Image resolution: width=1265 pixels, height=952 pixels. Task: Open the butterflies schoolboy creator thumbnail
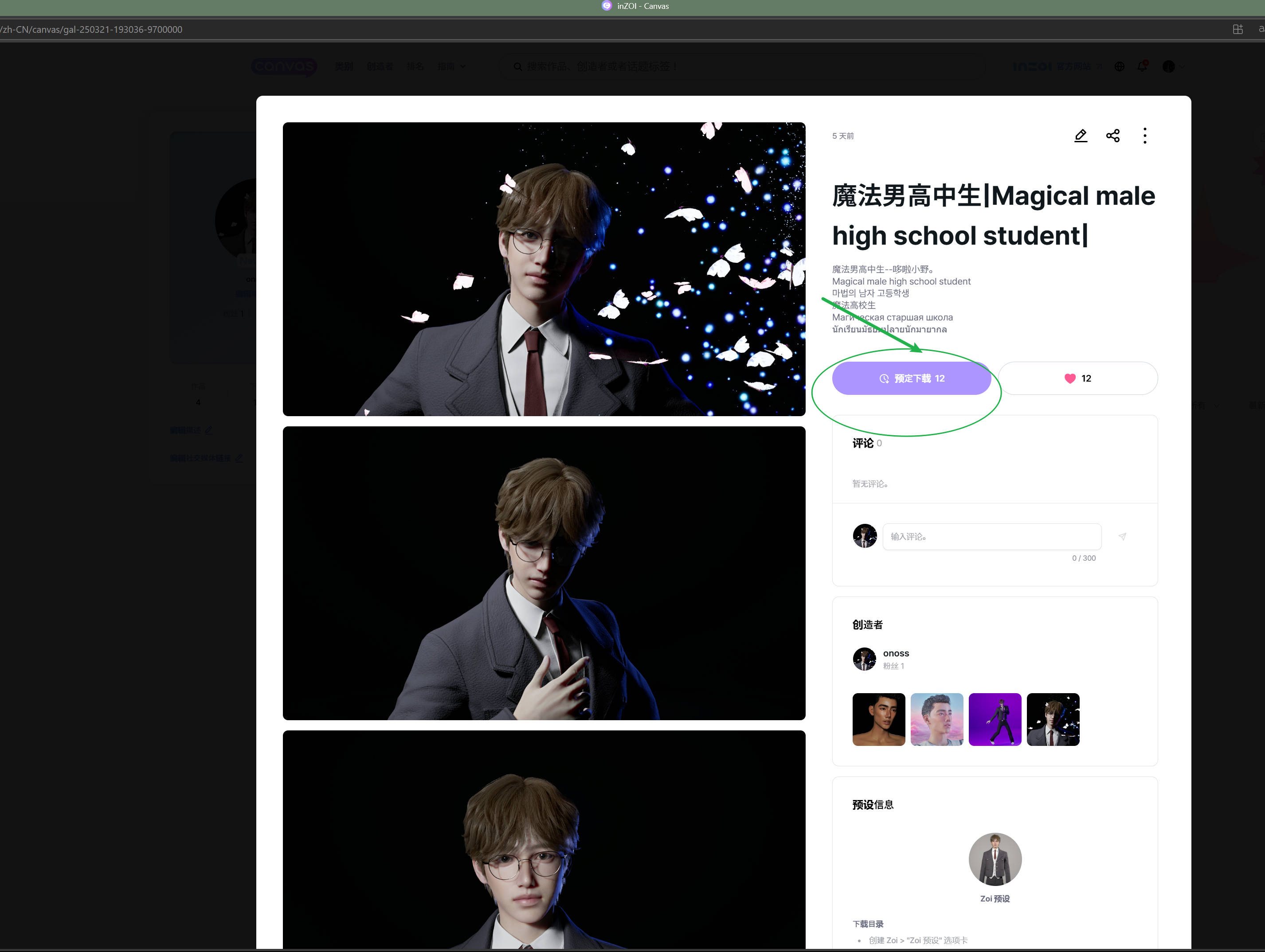[x=1053, y=719]
